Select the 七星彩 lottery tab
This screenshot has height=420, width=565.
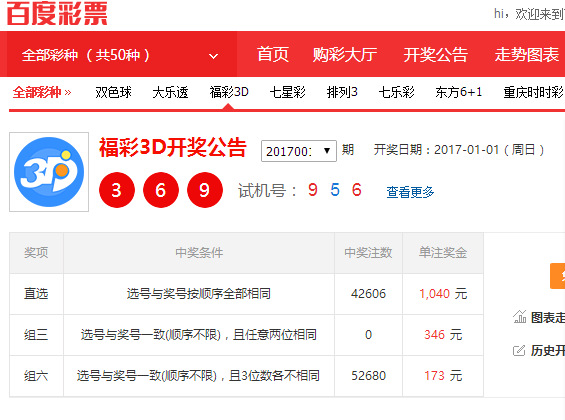coord(288,92)
